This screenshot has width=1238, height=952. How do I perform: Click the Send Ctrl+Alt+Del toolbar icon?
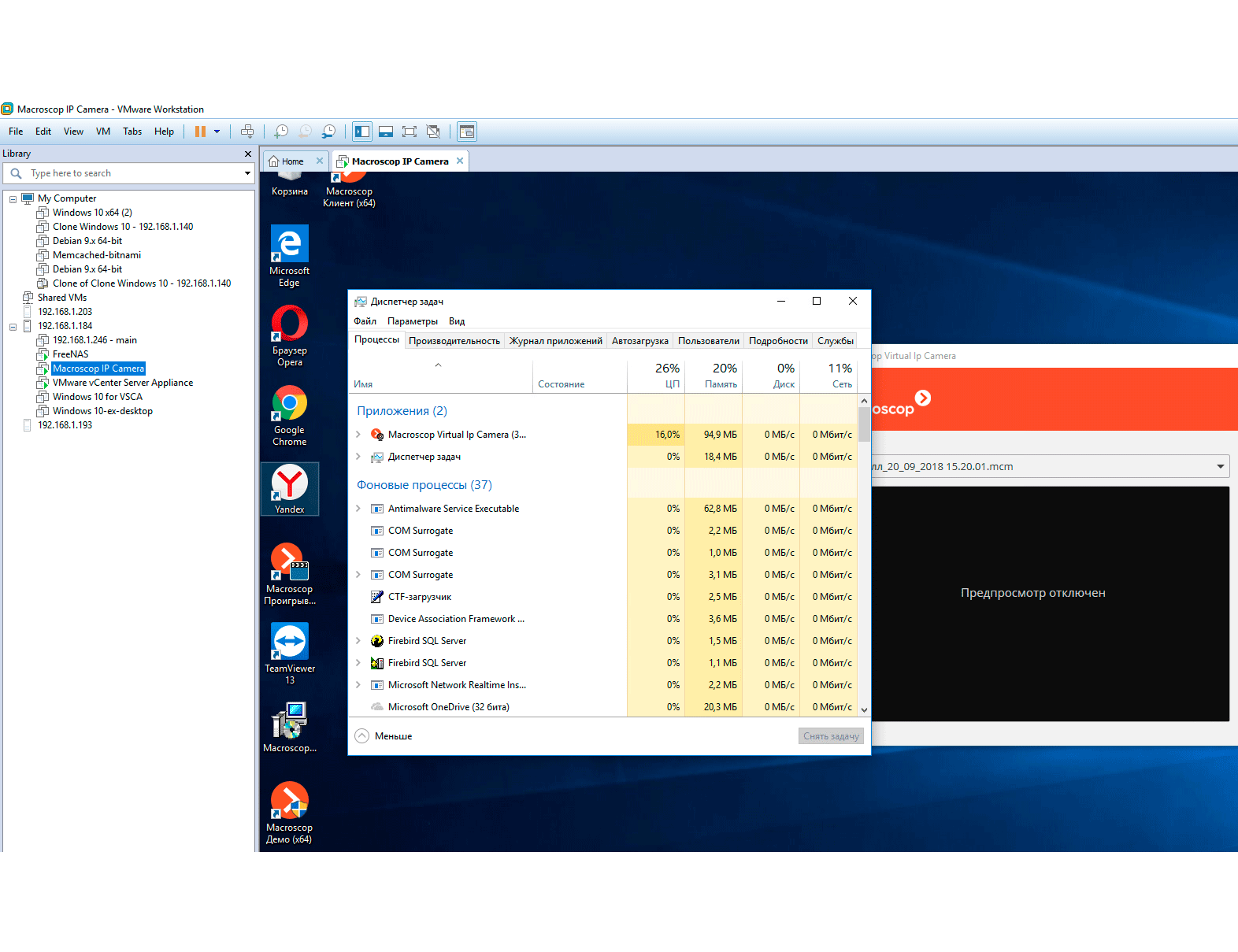point(247,132)
